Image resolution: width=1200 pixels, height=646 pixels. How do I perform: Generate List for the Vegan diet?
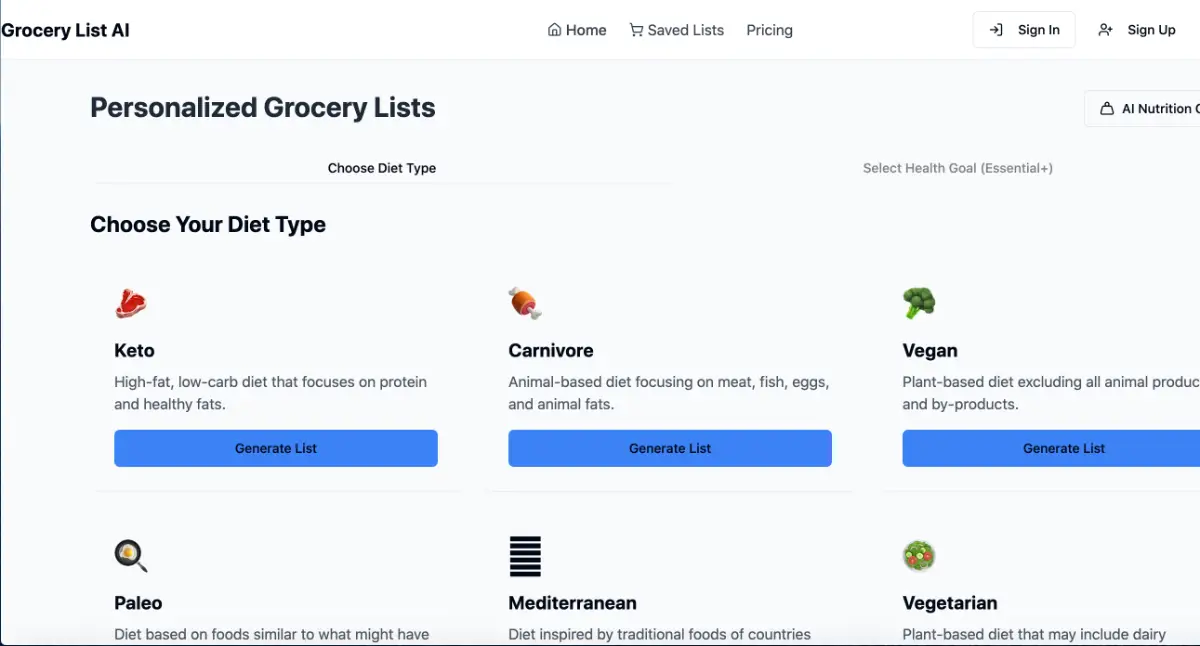1063,448
